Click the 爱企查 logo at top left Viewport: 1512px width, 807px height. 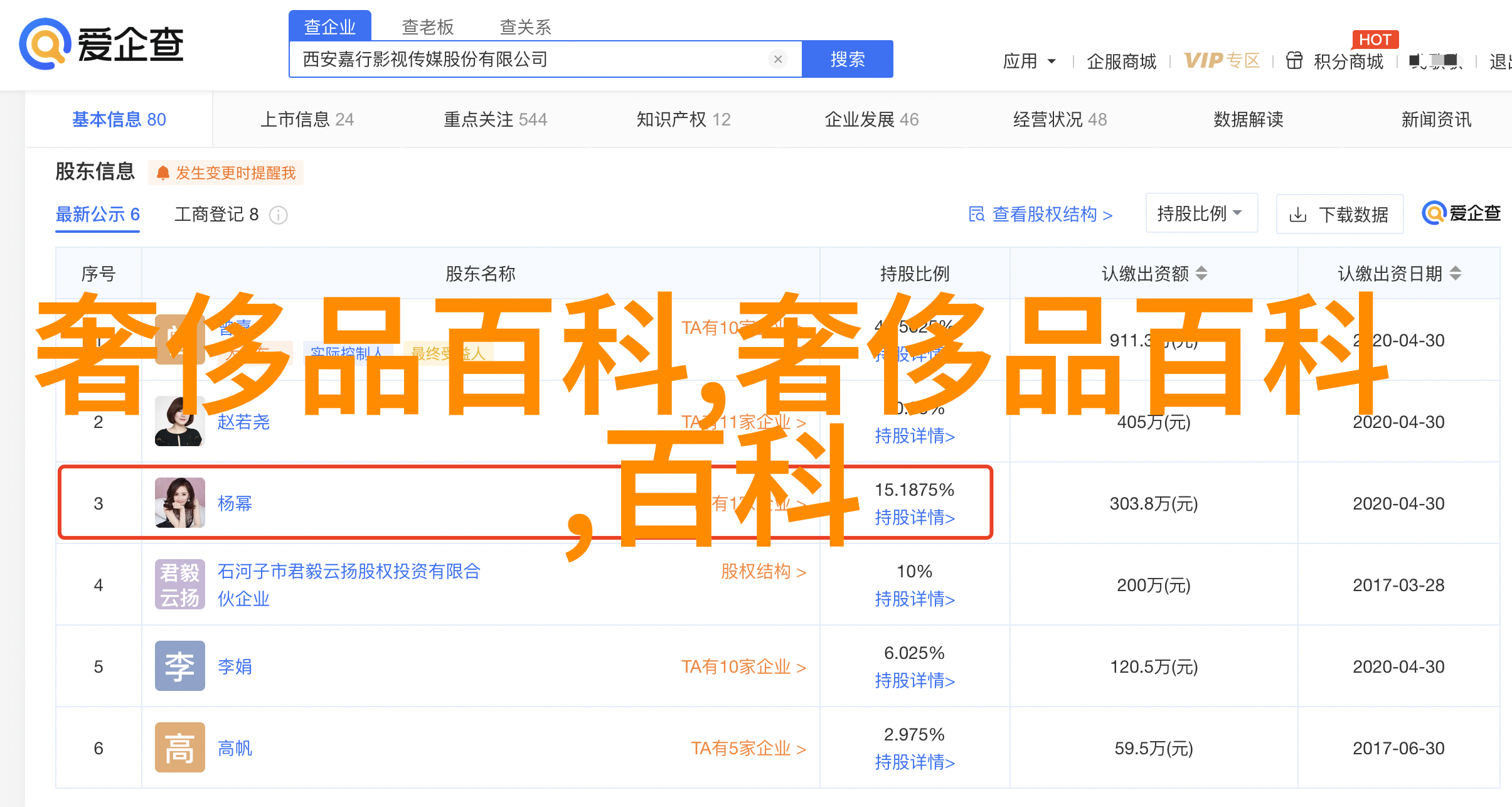pos(102,44)
